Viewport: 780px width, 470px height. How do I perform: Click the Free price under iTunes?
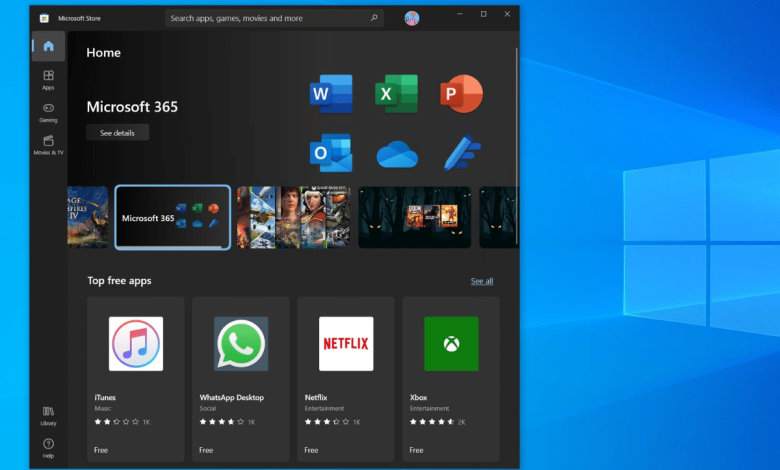point(101,450)
